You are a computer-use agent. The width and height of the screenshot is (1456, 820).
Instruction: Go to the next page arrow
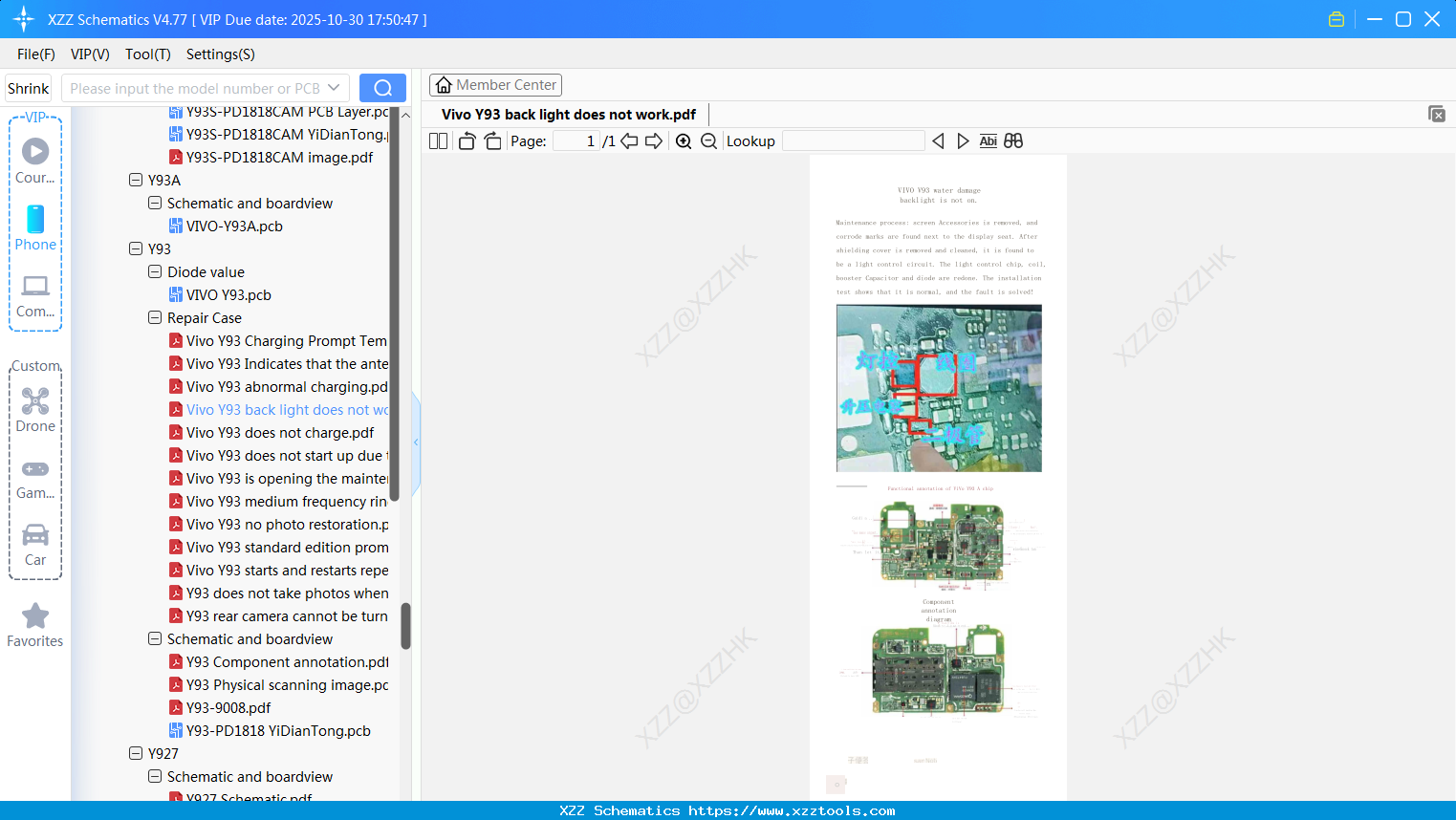point(654,141)
